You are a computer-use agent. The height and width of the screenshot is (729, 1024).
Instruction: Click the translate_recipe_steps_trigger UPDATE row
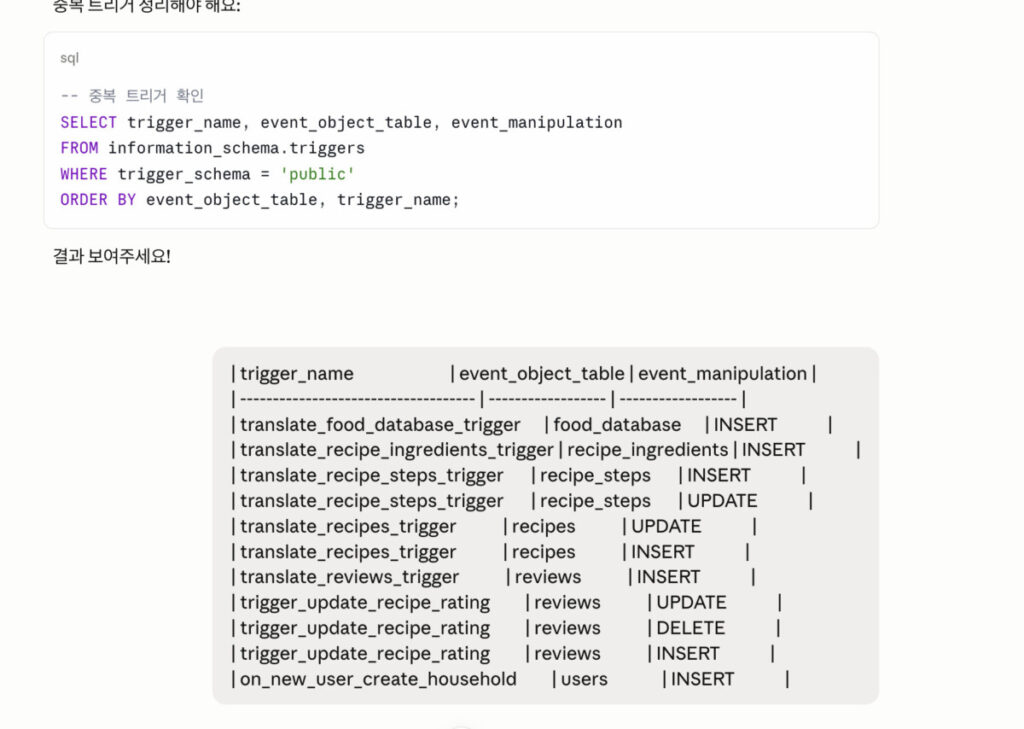coord(522,501)
